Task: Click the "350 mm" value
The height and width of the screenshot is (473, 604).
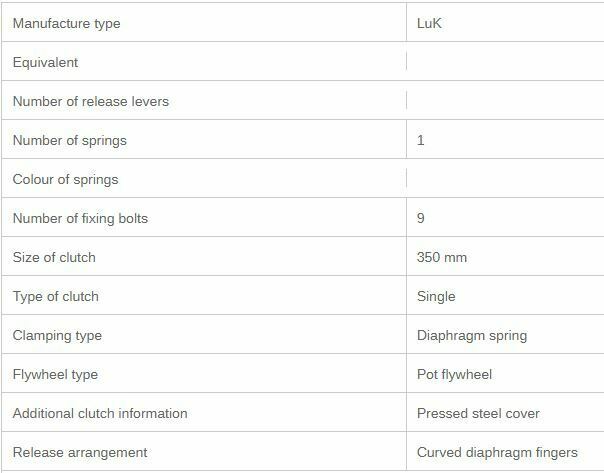Action: (442, 257)
